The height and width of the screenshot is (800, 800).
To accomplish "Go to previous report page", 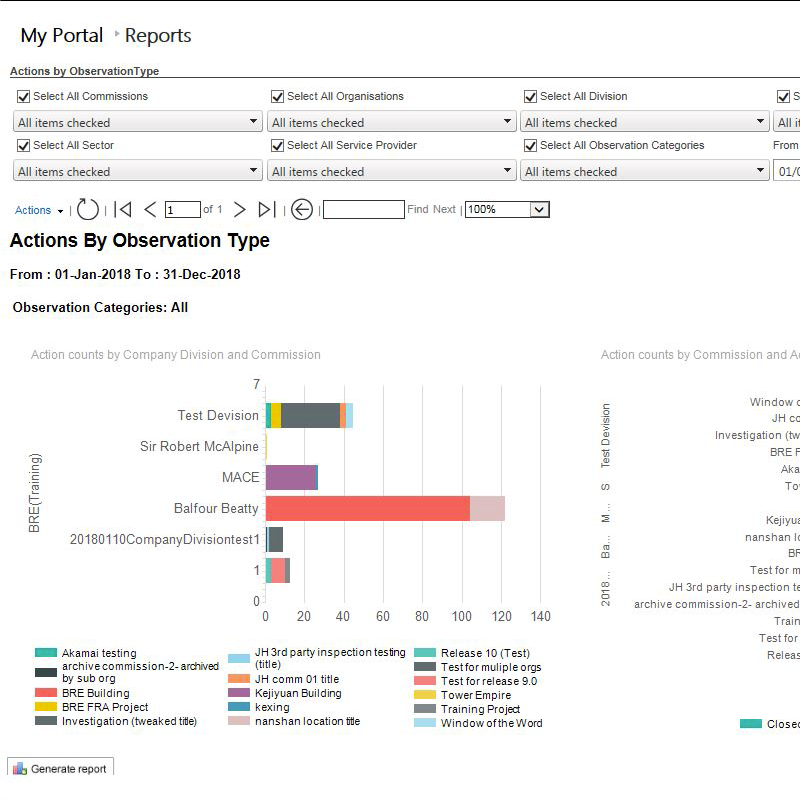I will [x=150, y=210].
